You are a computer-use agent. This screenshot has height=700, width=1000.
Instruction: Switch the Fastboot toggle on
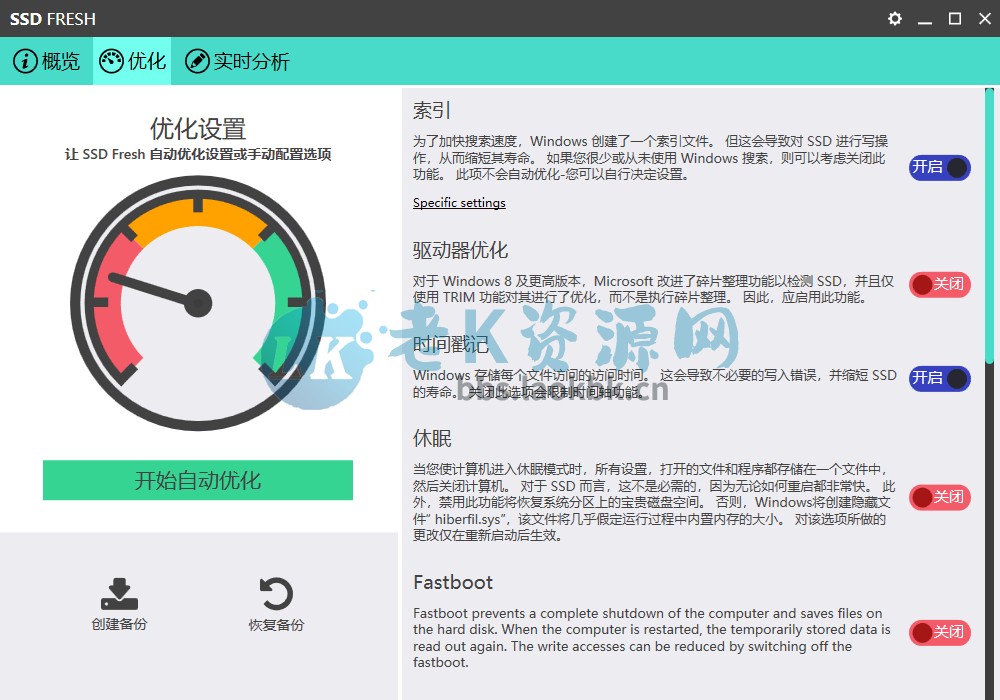[939, 632]
